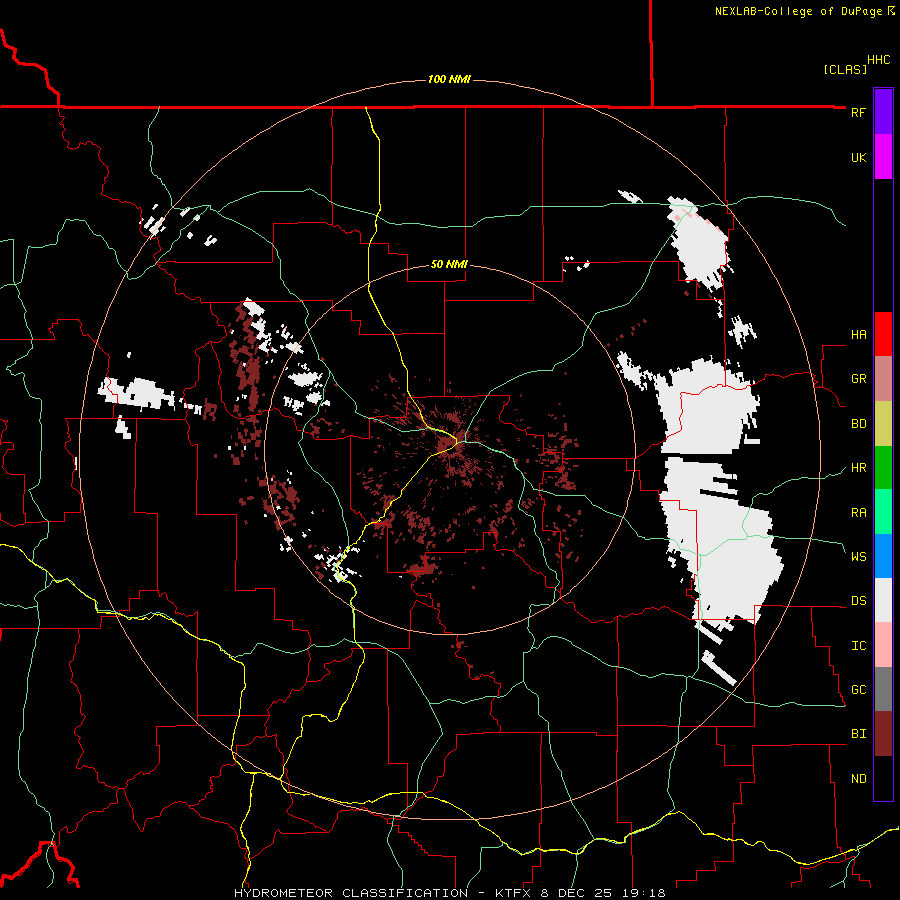Click the HHC product label

(x=879, y=60)
